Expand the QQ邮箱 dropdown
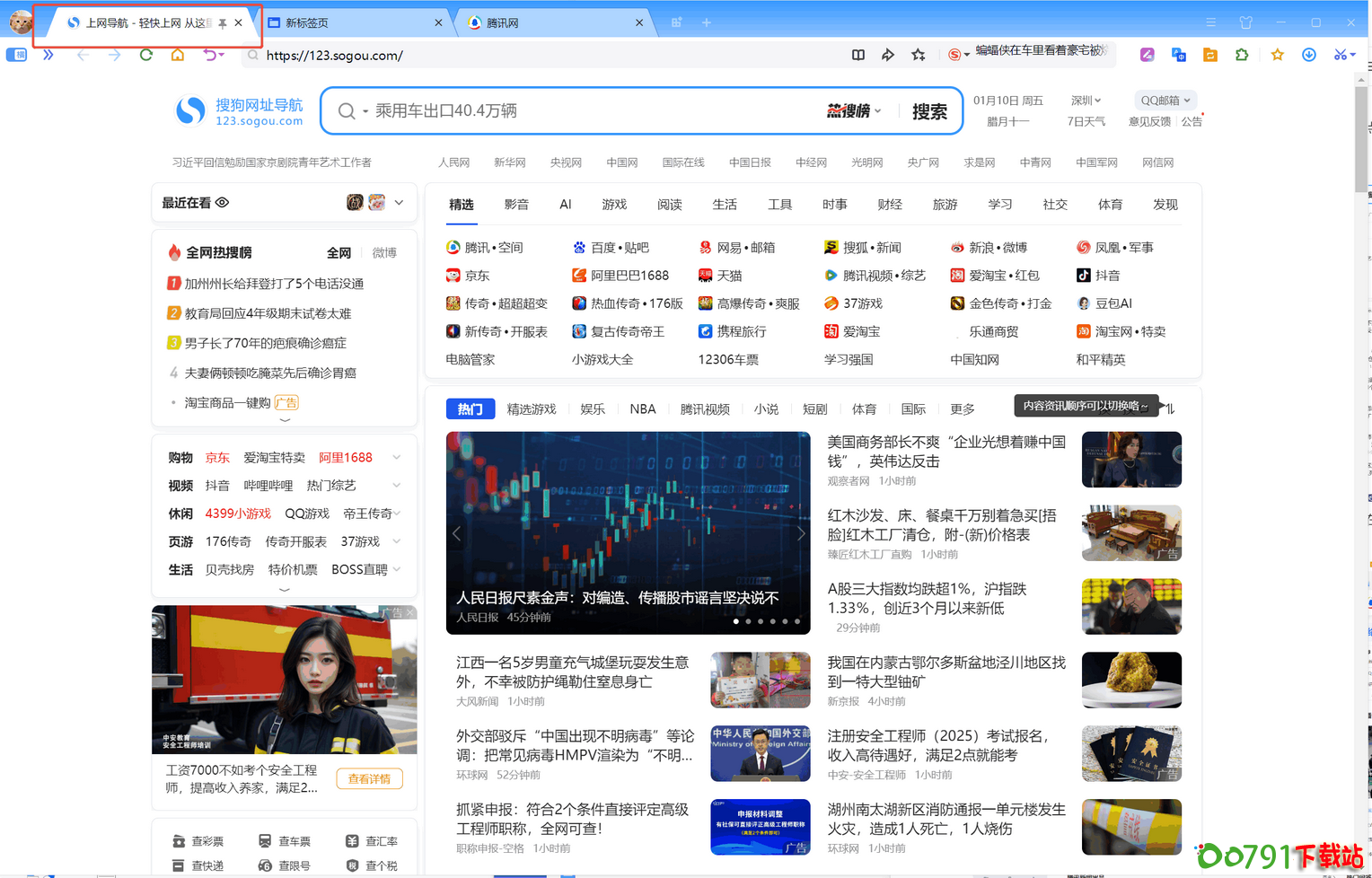This screenshot has width=1372, height=878. (1165, 100)
